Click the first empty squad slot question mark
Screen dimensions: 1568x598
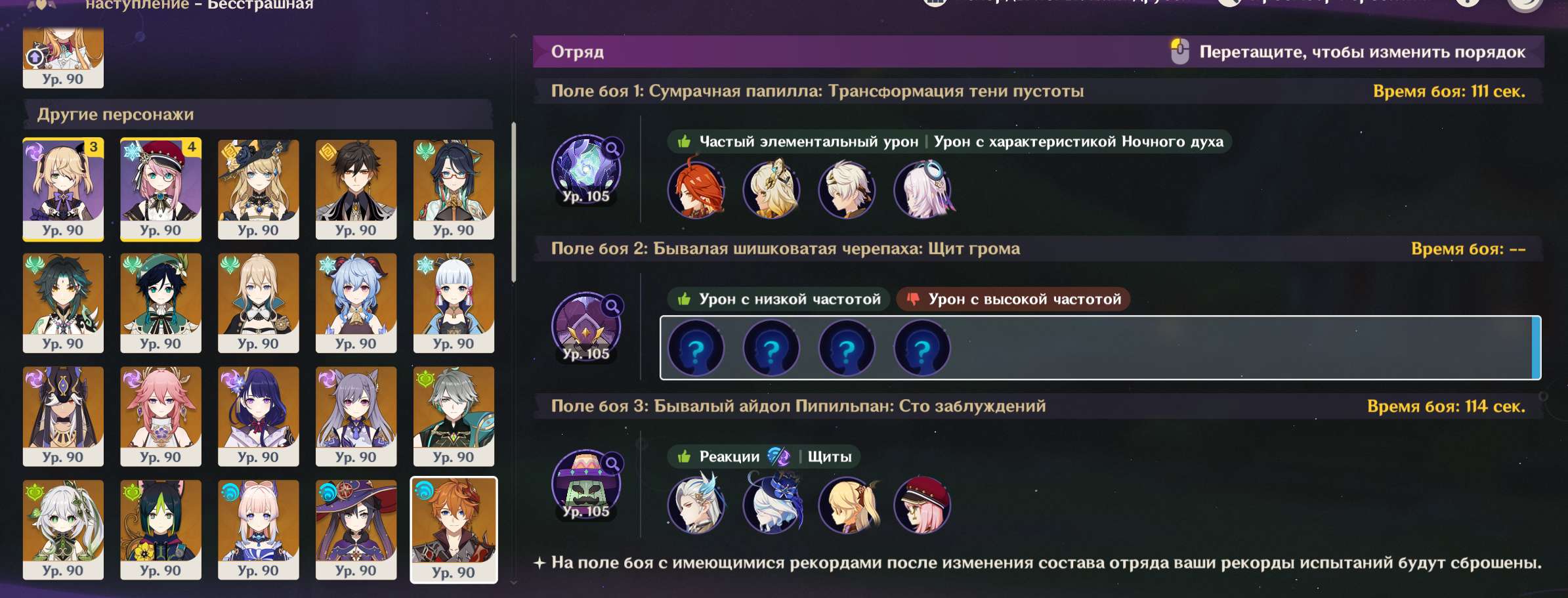tap(696, 348)
